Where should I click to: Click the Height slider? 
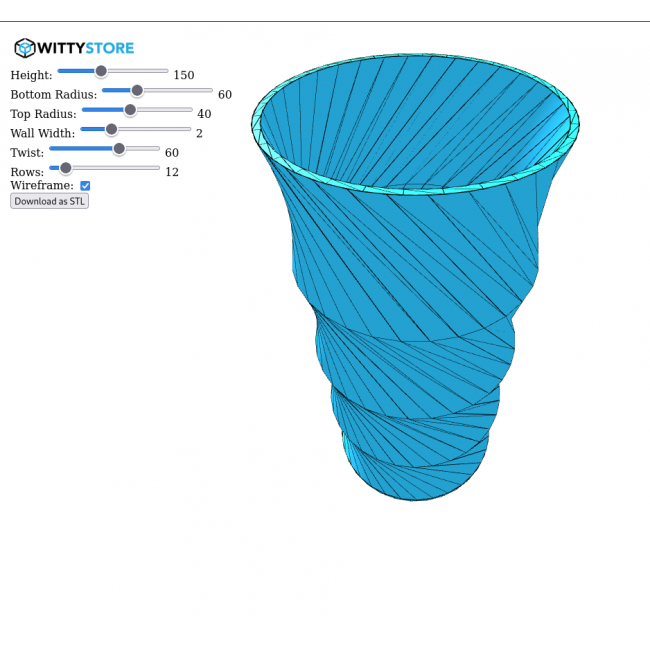point(113,71)
